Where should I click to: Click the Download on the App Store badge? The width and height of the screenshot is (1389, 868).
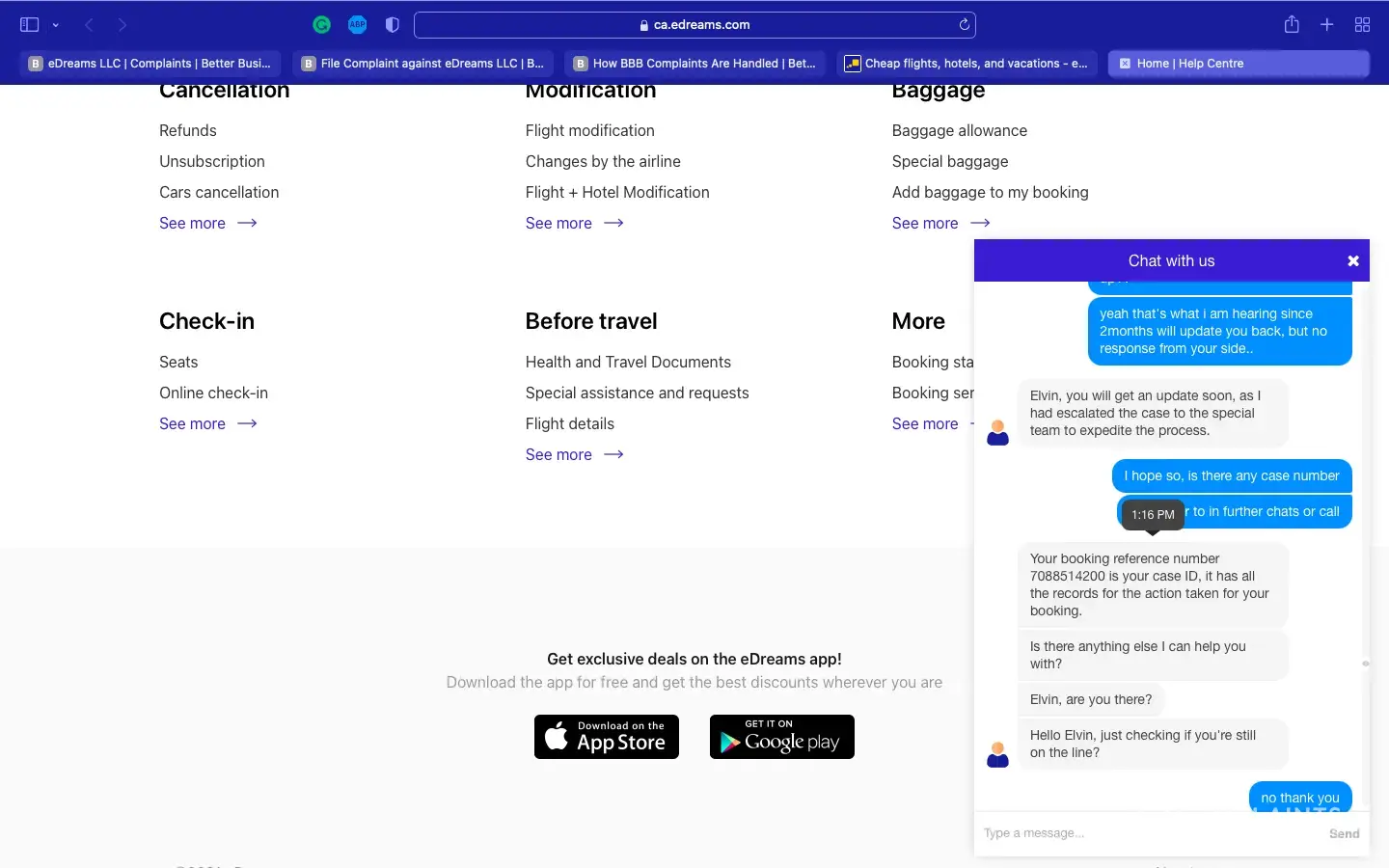click(607, 737)
